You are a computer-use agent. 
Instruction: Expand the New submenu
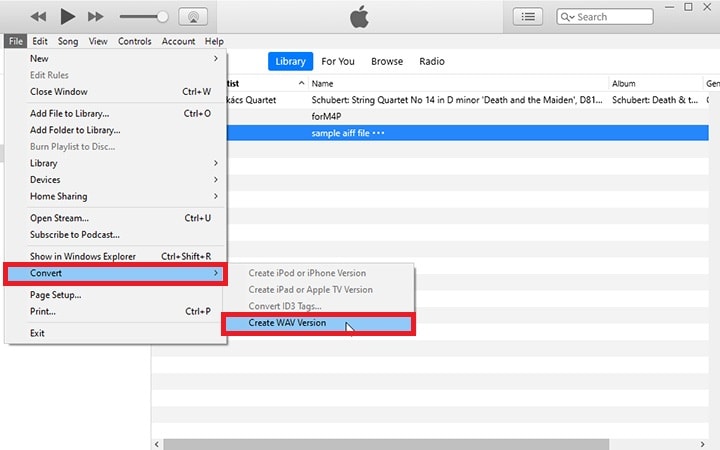pos(116,59)
